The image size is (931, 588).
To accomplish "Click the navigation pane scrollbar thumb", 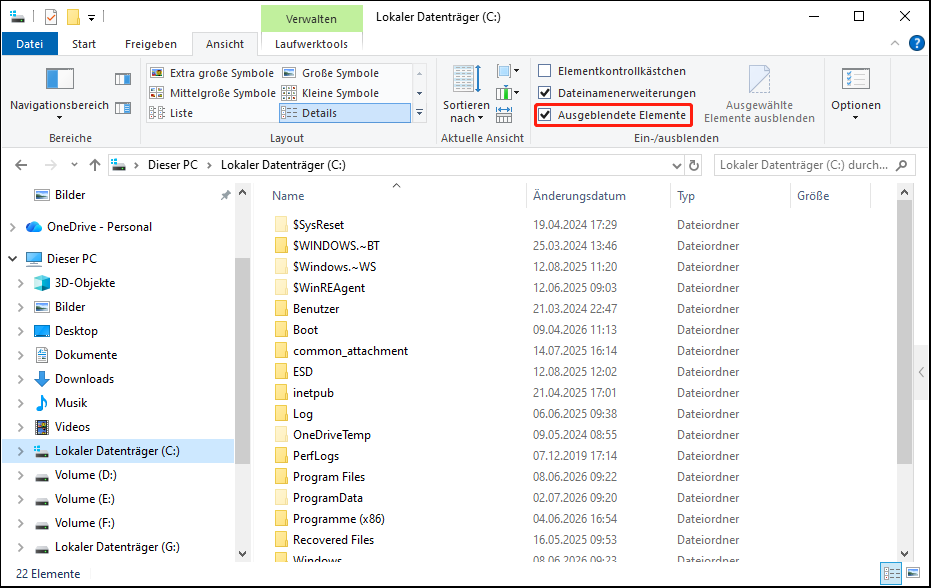I will [x=242, y=359].
